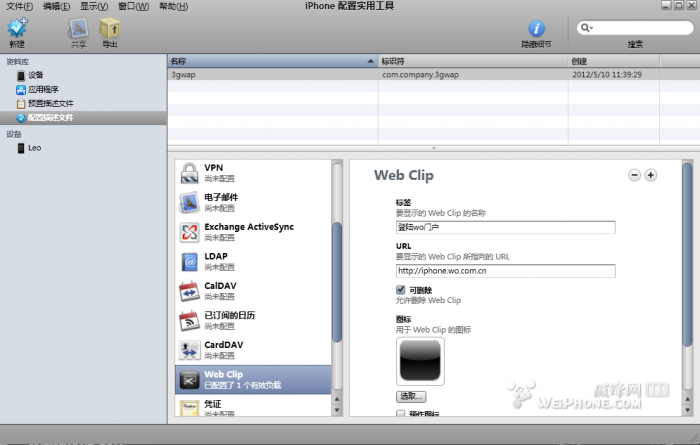Select the Web Clip scissors icon
This screenshot has height=445, width=700.
(189, 380)
